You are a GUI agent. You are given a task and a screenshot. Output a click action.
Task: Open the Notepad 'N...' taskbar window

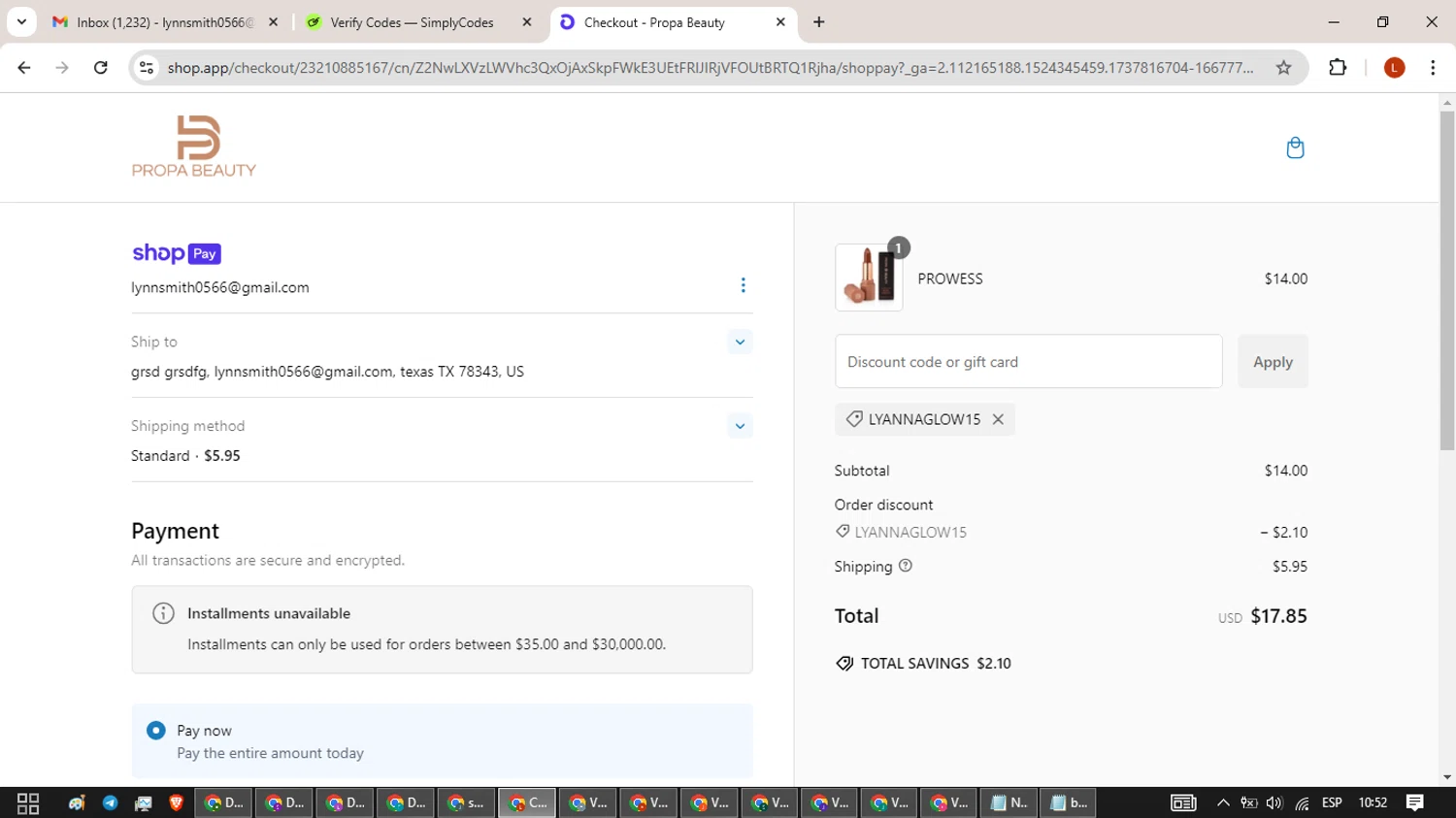point(1009,802)
